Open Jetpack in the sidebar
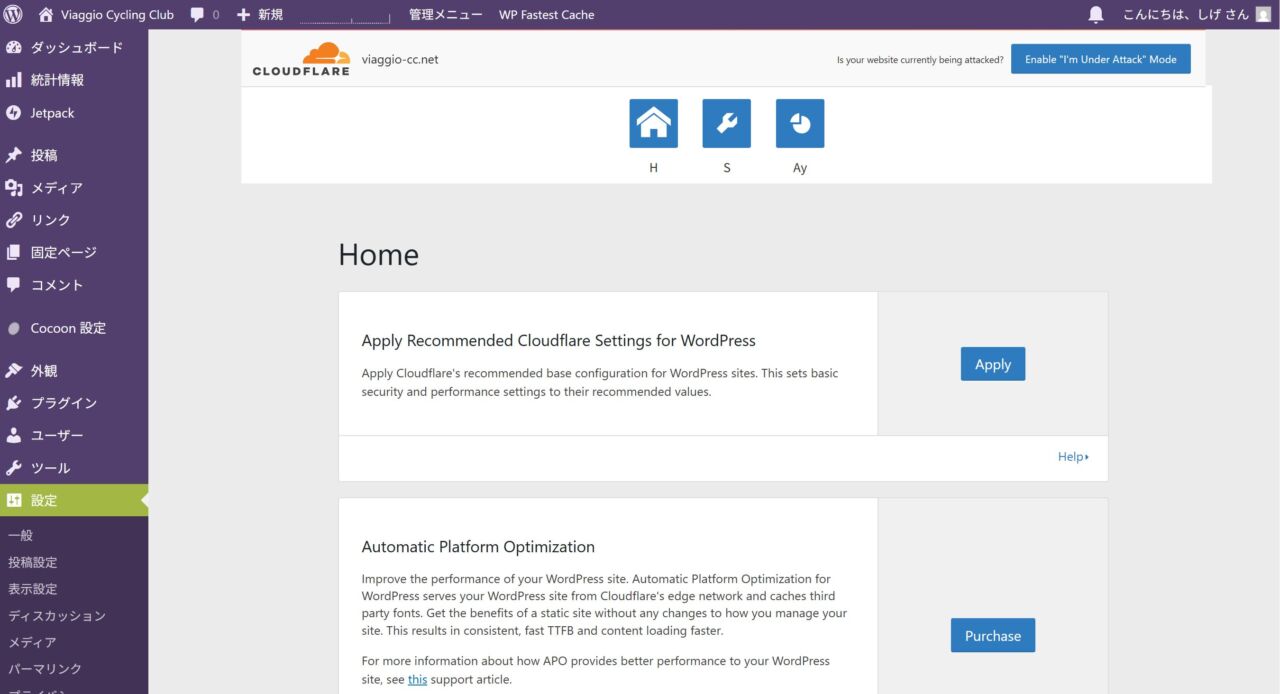This screenshot has width=1280, height=694. (x=52, y=113)
